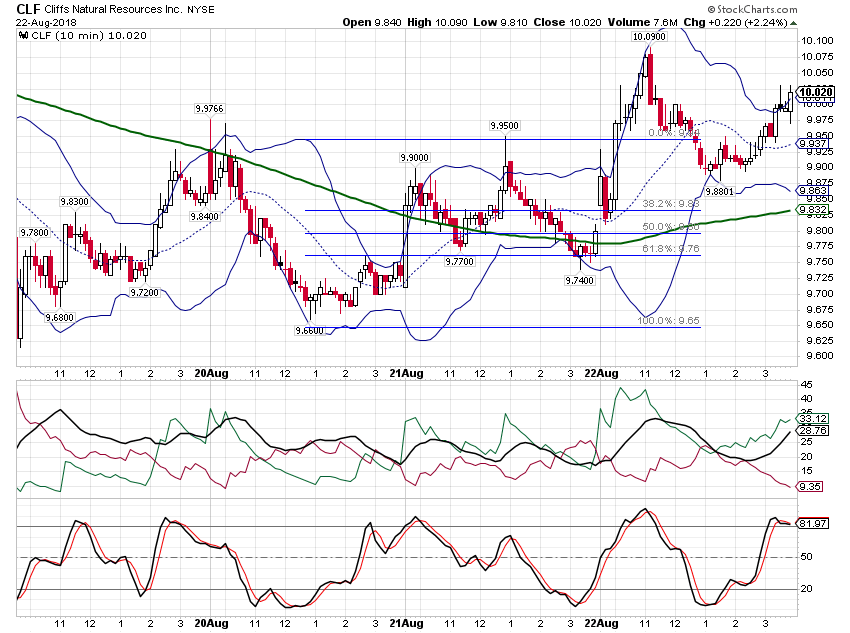Click the 9.7200 price label
Viewport: 850px width, 633px height.
[x=145, y=293]
